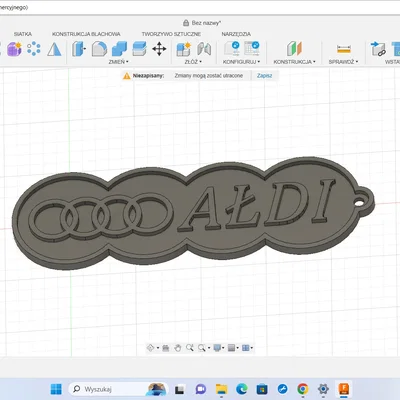Select the Offset Plane construction tool

(x=294, y=49)
